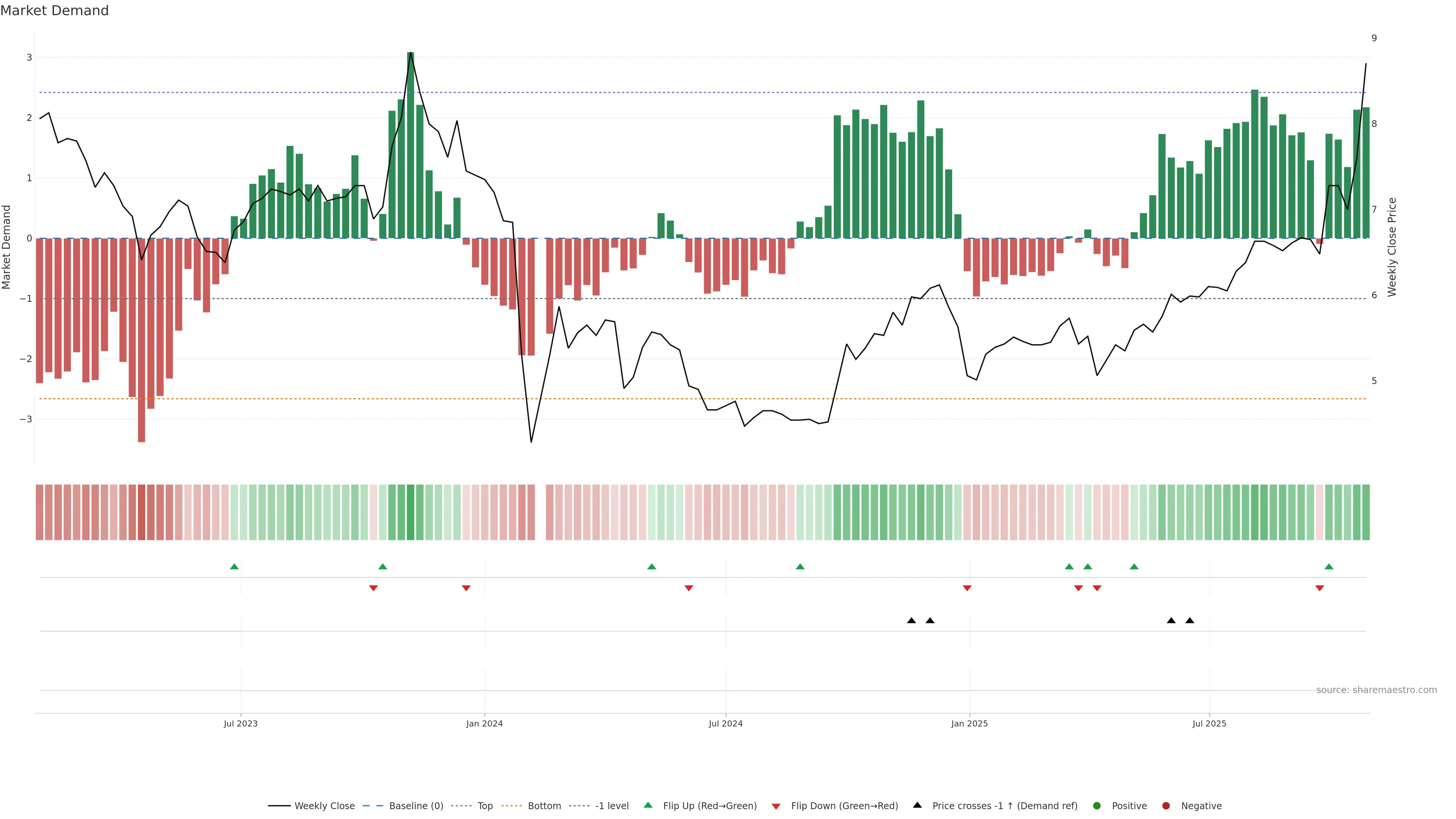Click the green Positive legend dot
This screenshot has height=819, width=1456.
1097,805
